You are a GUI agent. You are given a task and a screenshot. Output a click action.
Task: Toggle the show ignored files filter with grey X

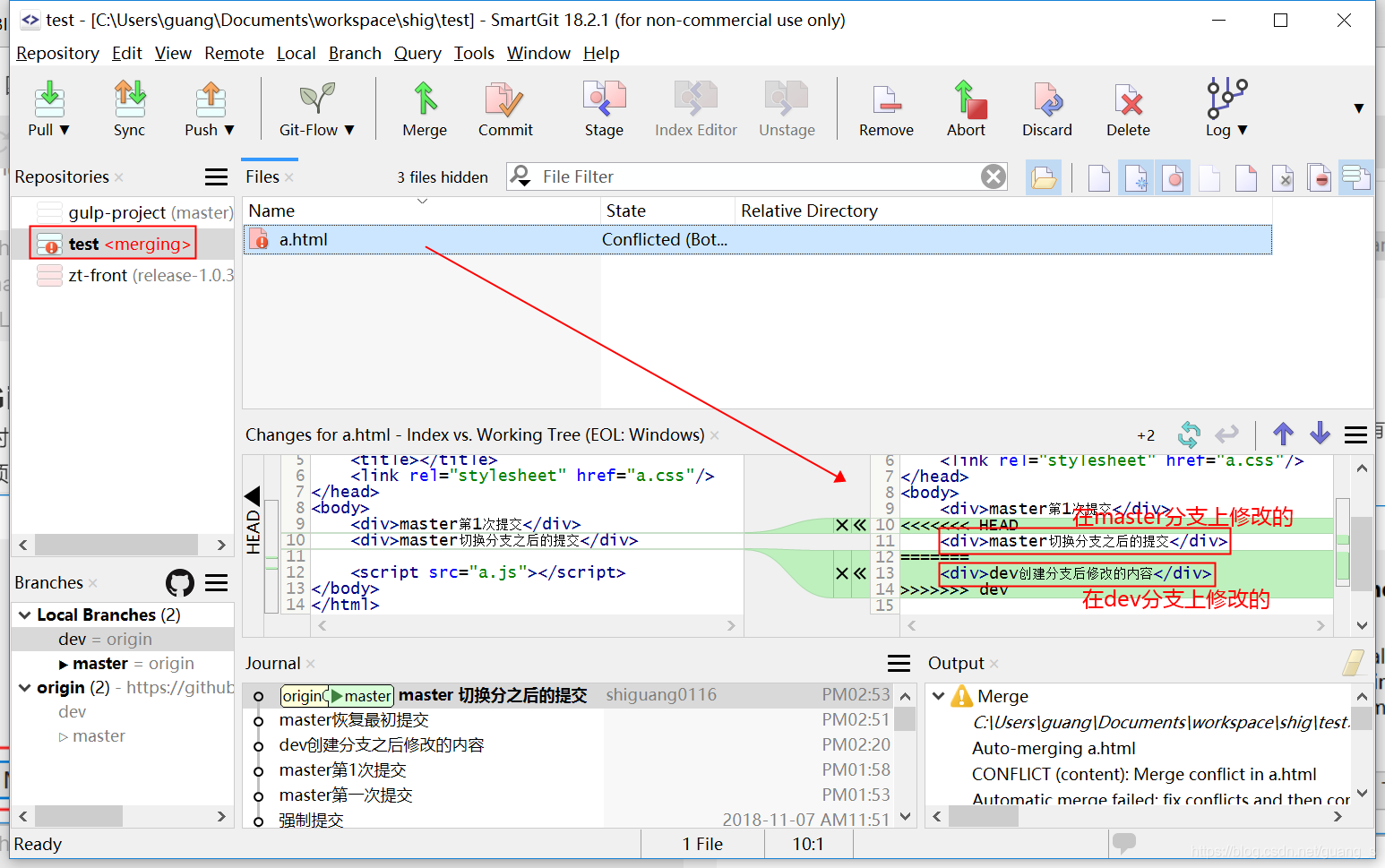pyautogui.click(x=1283, y=177)
